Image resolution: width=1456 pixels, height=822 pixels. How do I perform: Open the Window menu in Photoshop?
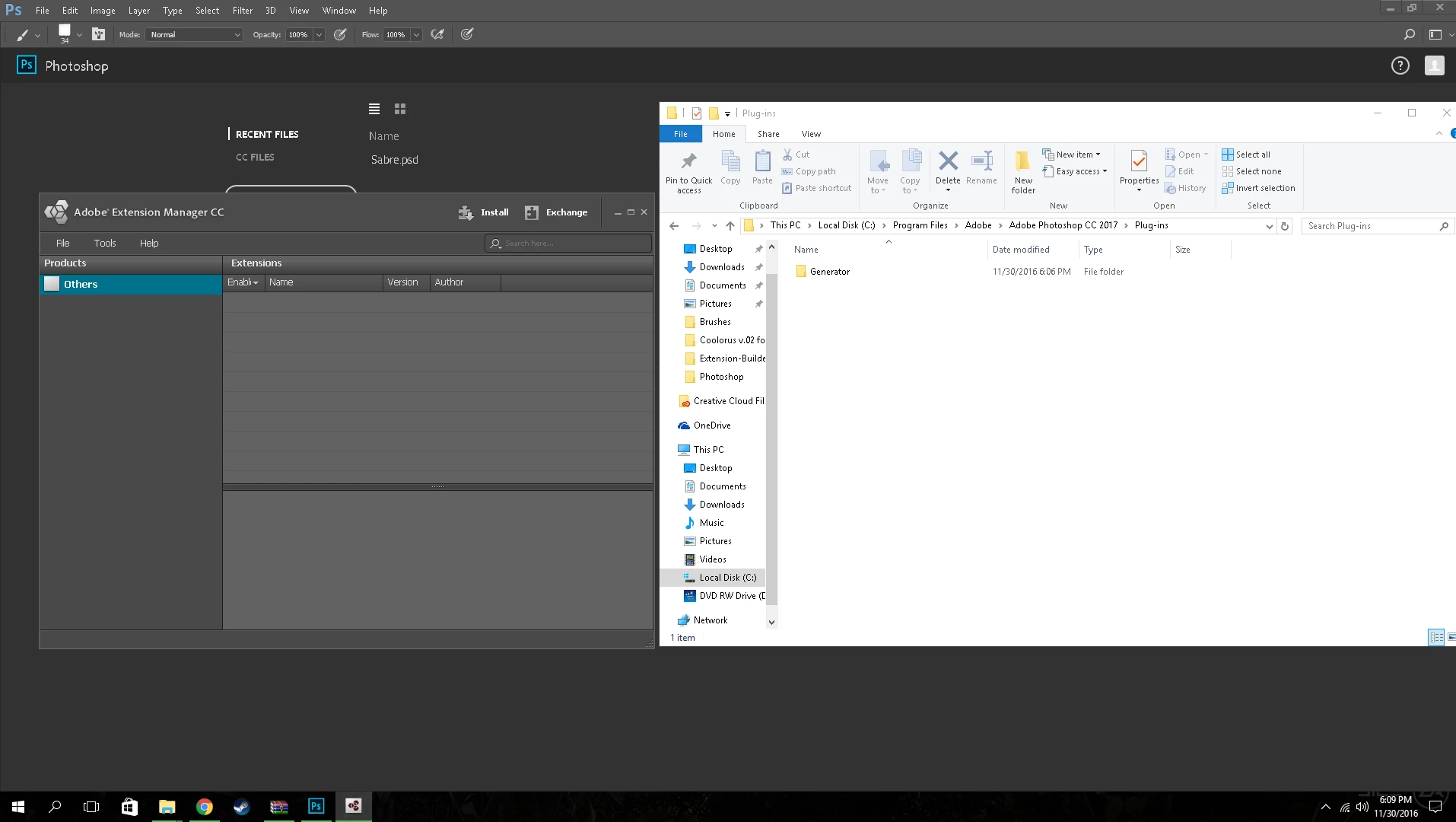[x=339, y=11]
